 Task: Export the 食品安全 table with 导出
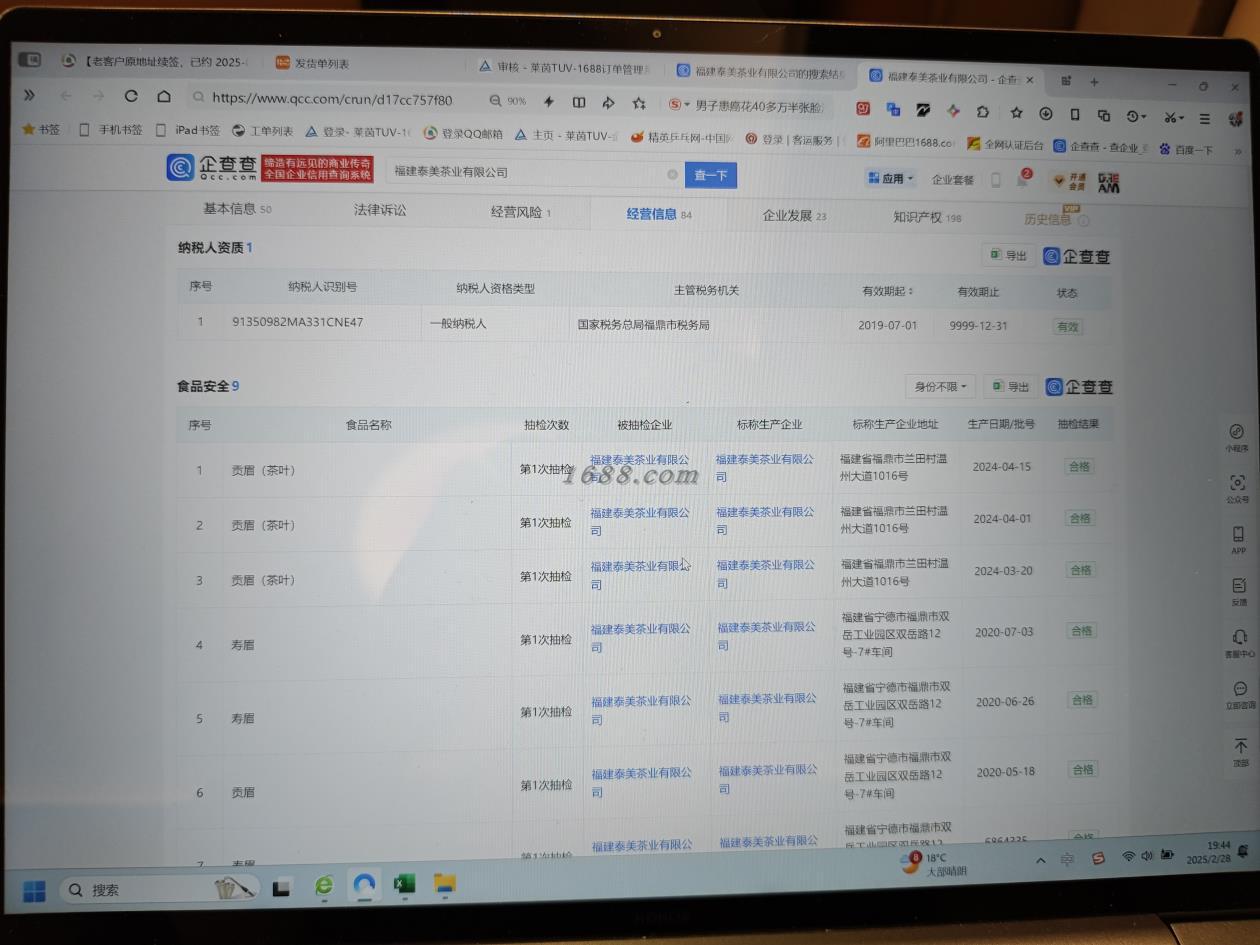(1010, 387)
